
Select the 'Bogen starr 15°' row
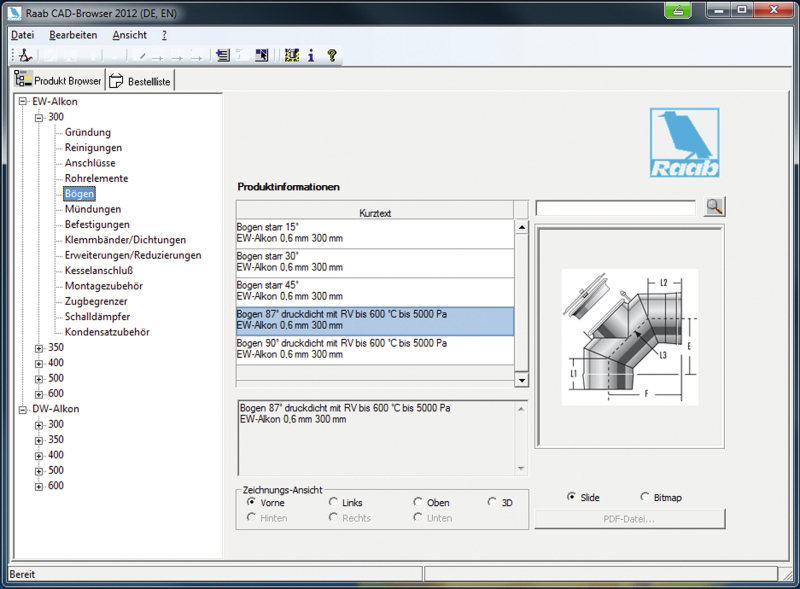coord(375,233)
